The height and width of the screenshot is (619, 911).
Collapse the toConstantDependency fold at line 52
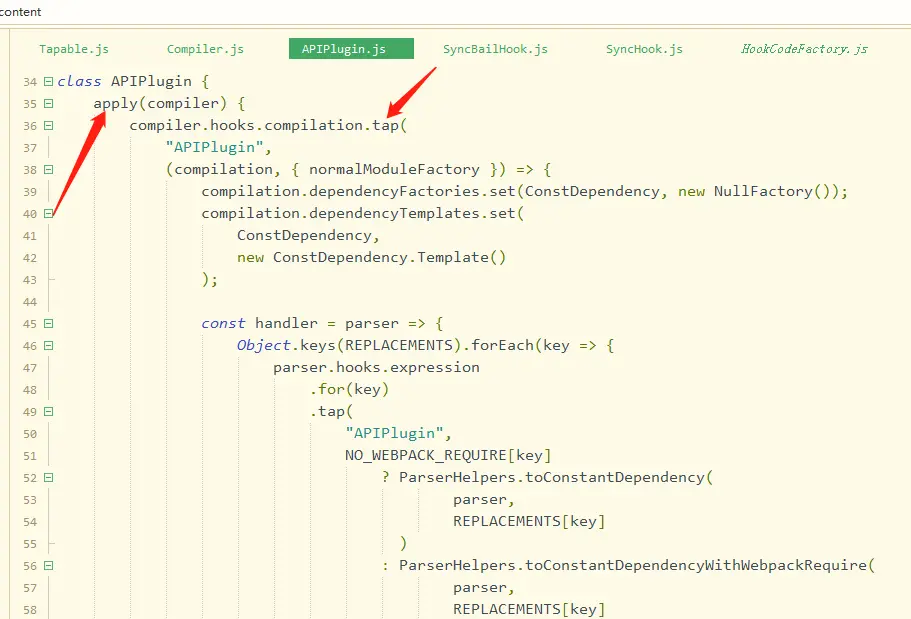tap(48, 478)
